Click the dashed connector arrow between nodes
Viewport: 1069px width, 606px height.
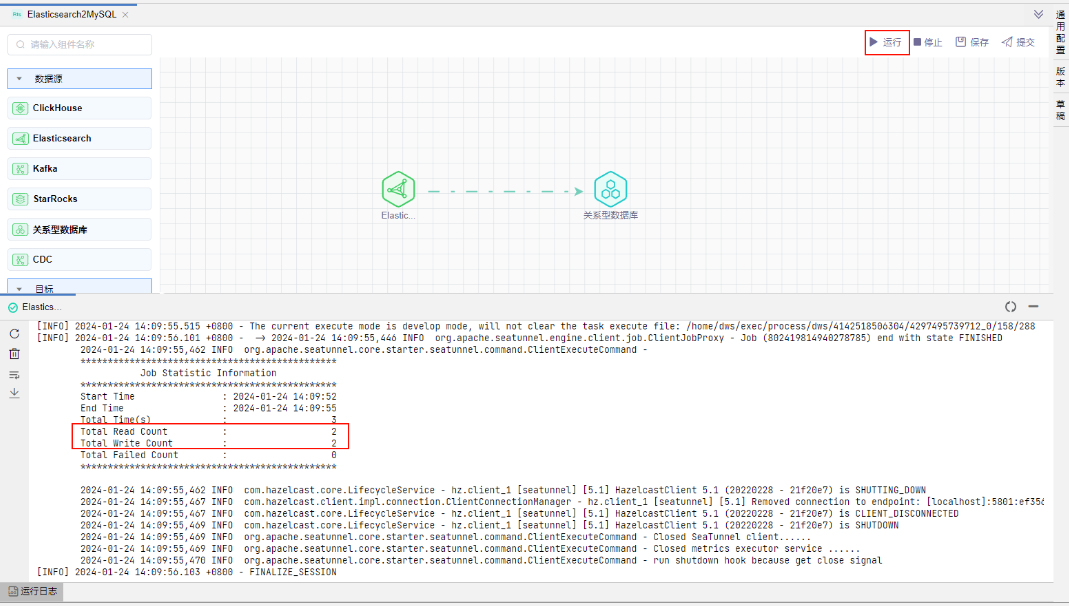pyautogui.click(x=505, y=192)
